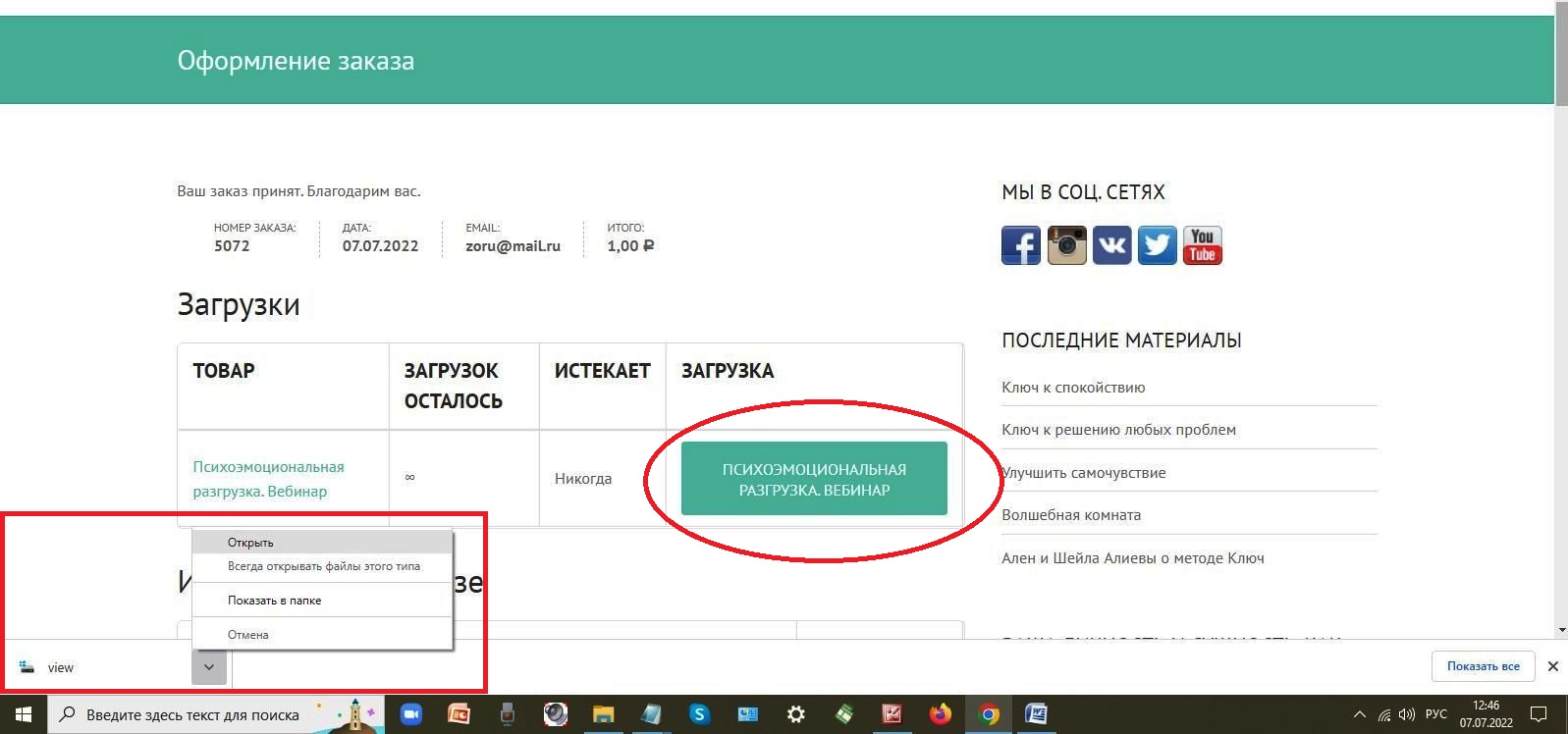The height and width of the screenshot is (734, 1568).
Task: Choose 'Открыть' in the download menu
Action: tap(322, 542)
